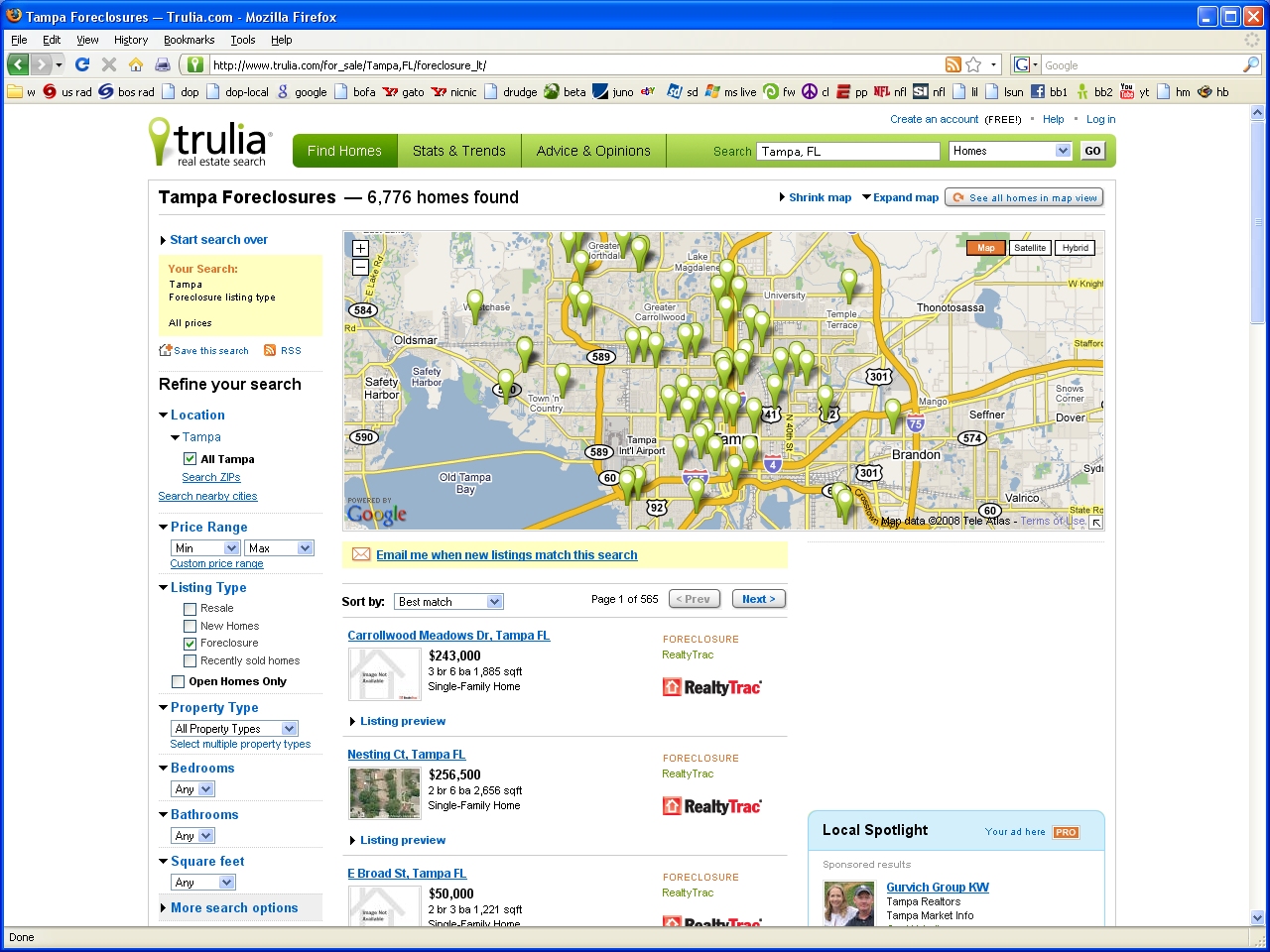Open the Bedrooms Any dropdown
Screen dimensions: 1270x952
(x=192, y=789)
